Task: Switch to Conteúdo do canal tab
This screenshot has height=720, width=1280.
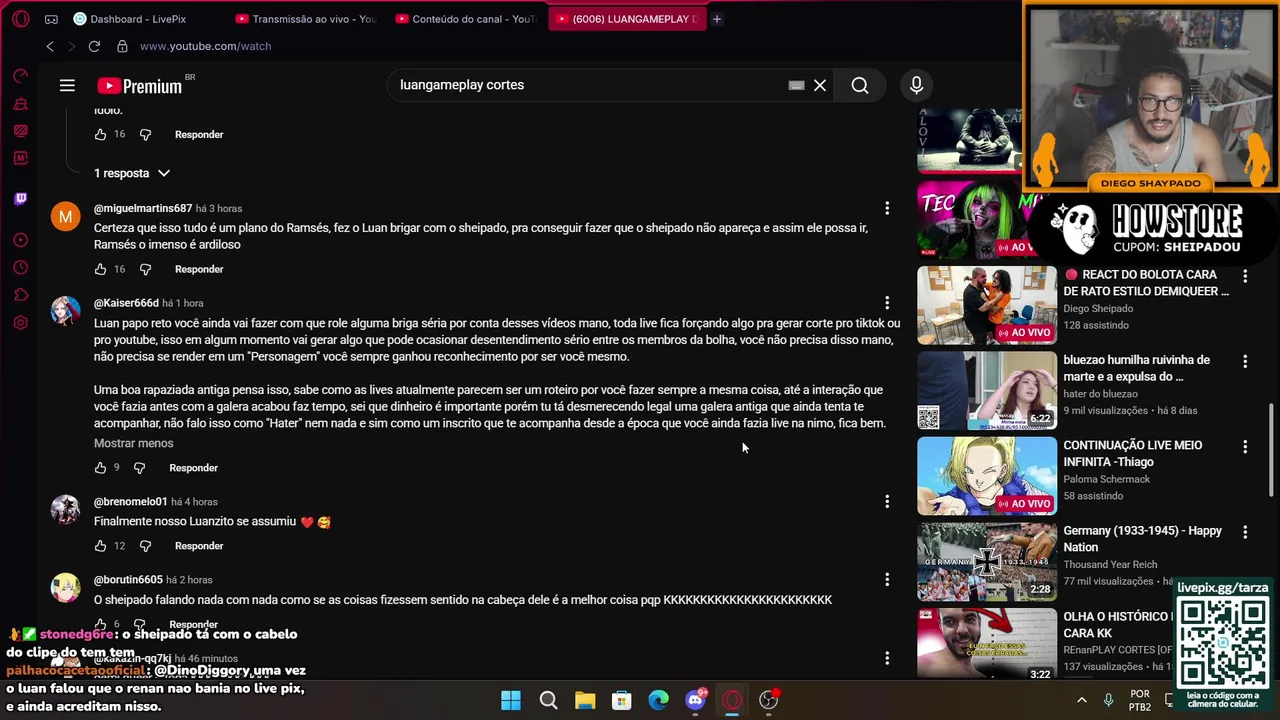Action: 466,19
